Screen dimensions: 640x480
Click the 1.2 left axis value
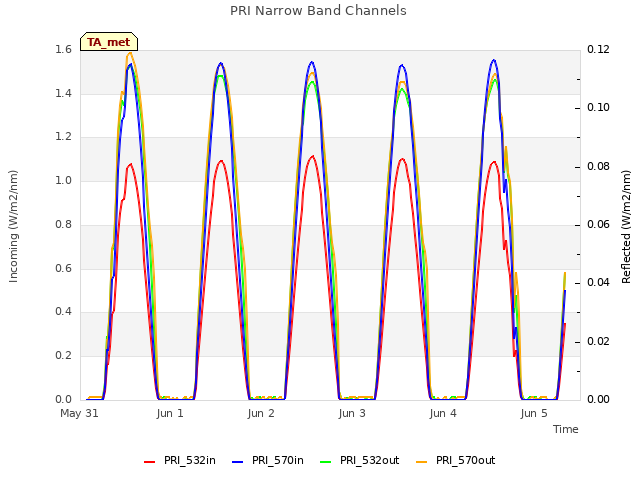(x=64, y=137)
